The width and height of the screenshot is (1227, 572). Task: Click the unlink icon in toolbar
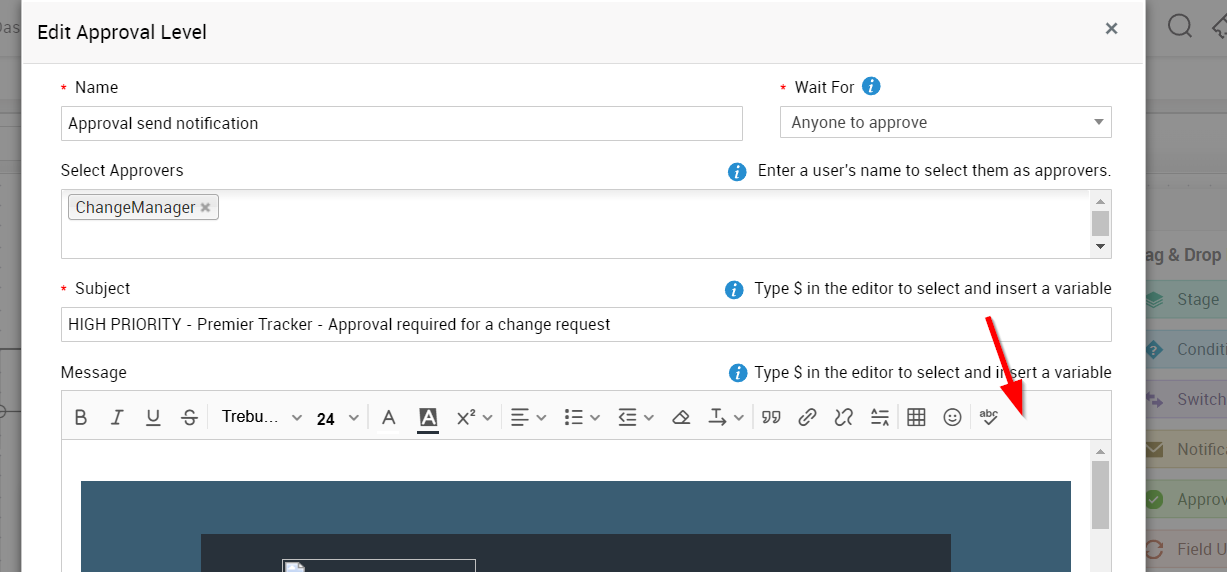(843, 417)
